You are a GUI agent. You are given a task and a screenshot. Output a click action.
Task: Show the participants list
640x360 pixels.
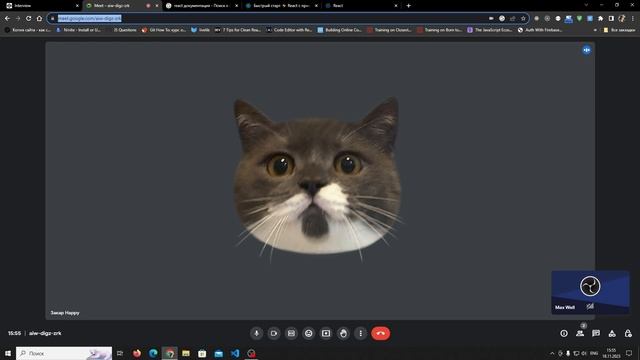pyautogui.click(x=580, y=333)
